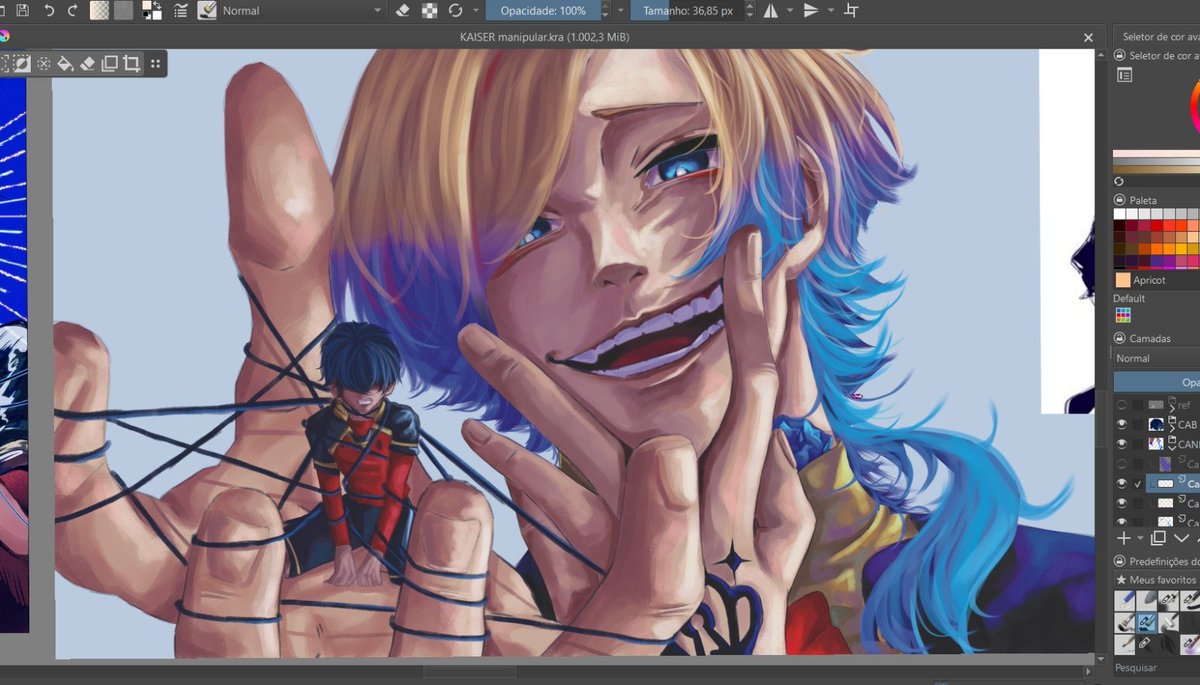Toggle checkmark on the selected layer

[1138, 483]
